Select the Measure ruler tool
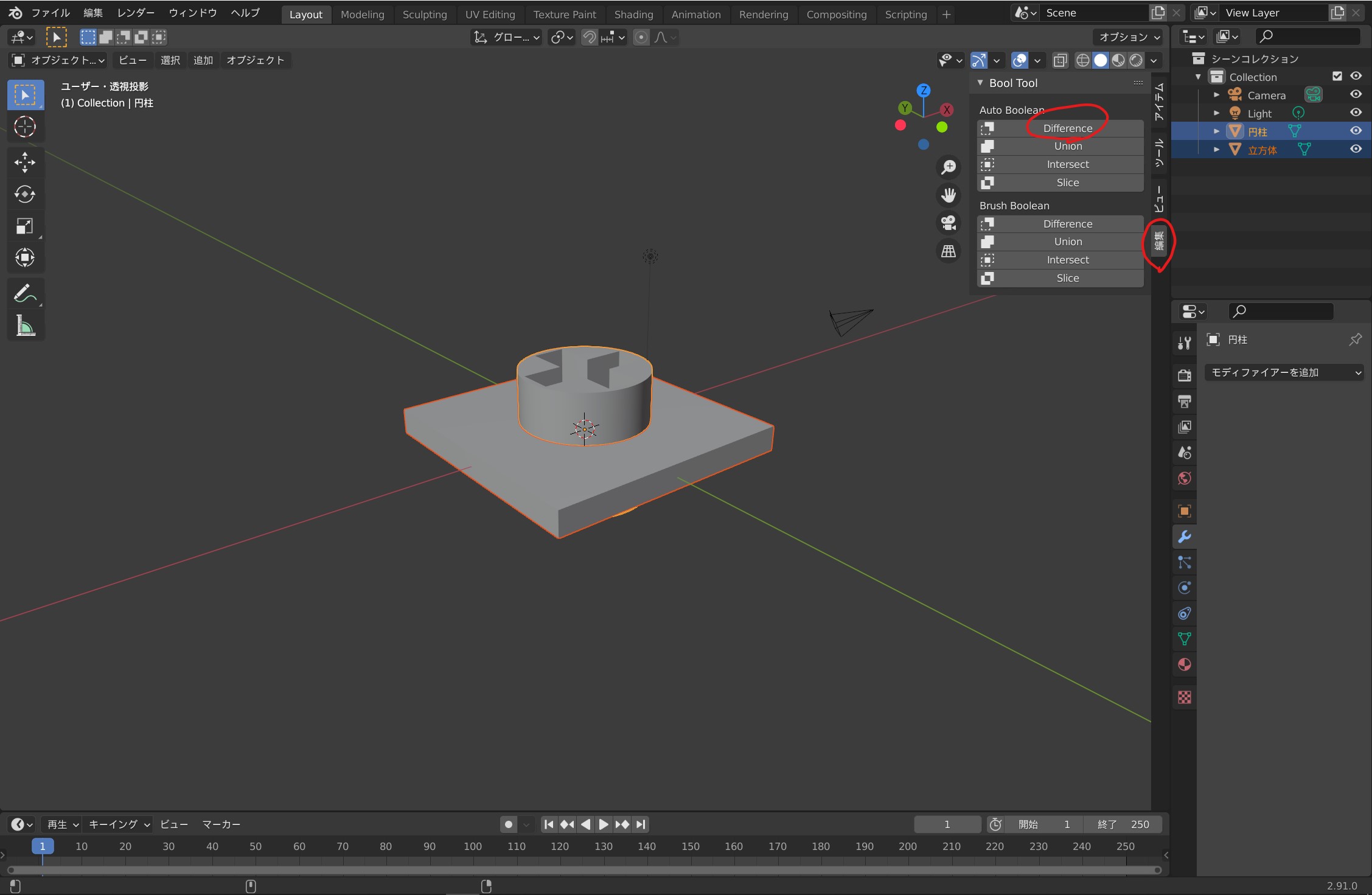 pyautogui.click(x=25, y=327)
